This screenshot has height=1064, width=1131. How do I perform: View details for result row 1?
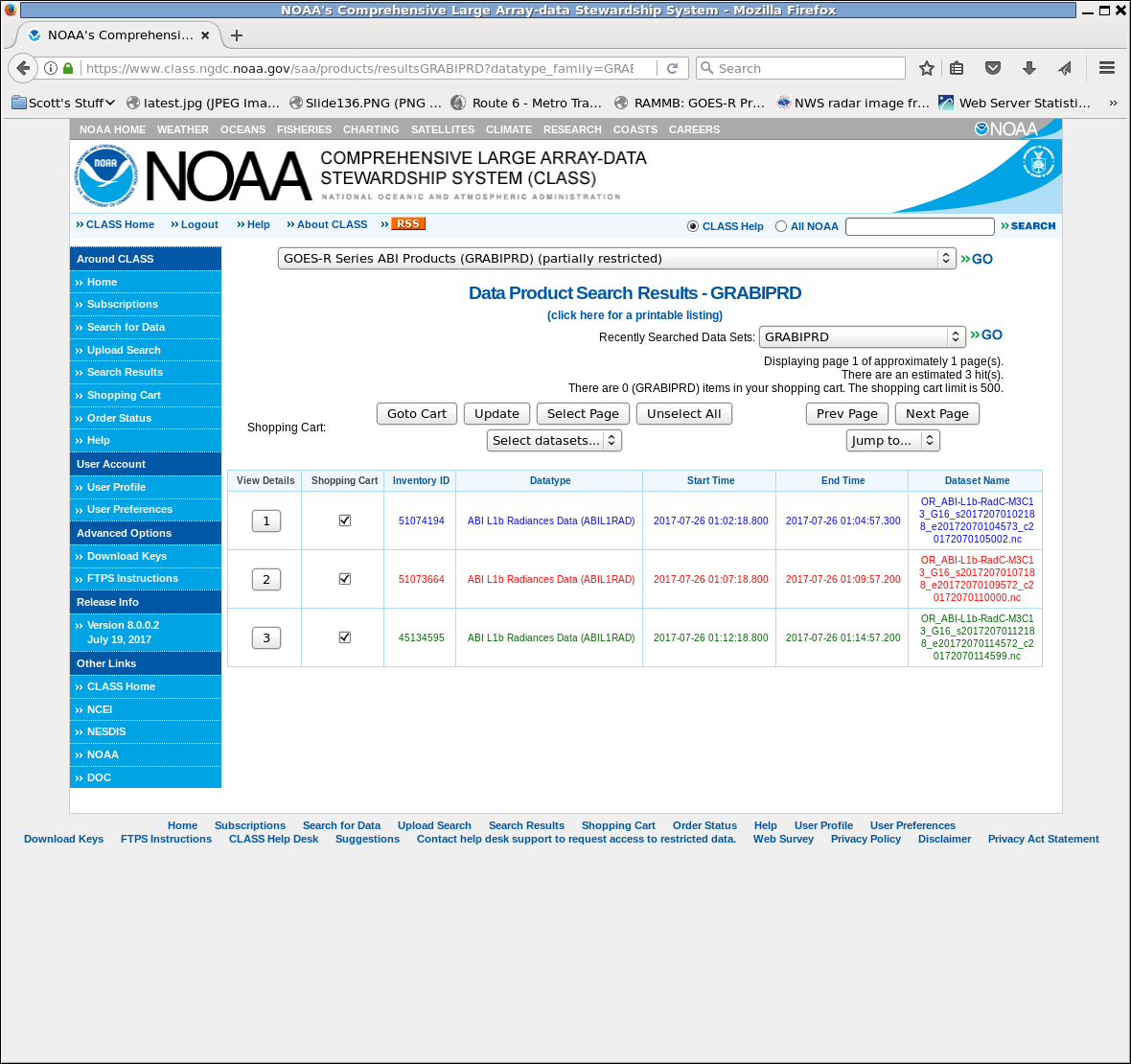click(266, 520)
